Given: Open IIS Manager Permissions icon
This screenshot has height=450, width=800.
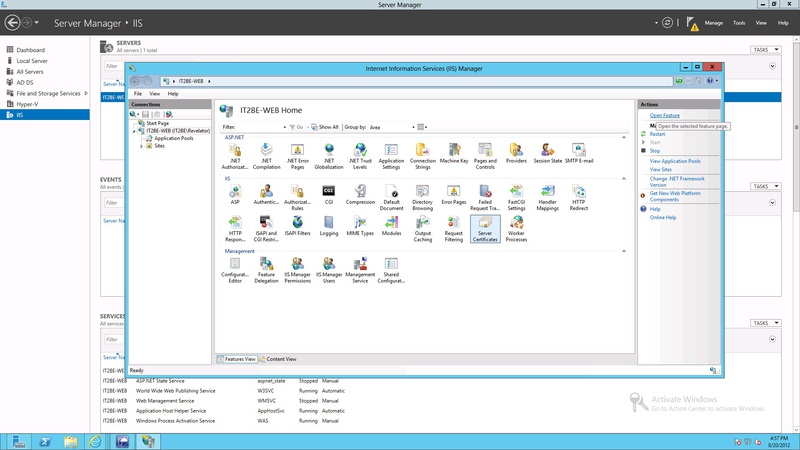Looking at the screenshot, I should tap(297, 270).
